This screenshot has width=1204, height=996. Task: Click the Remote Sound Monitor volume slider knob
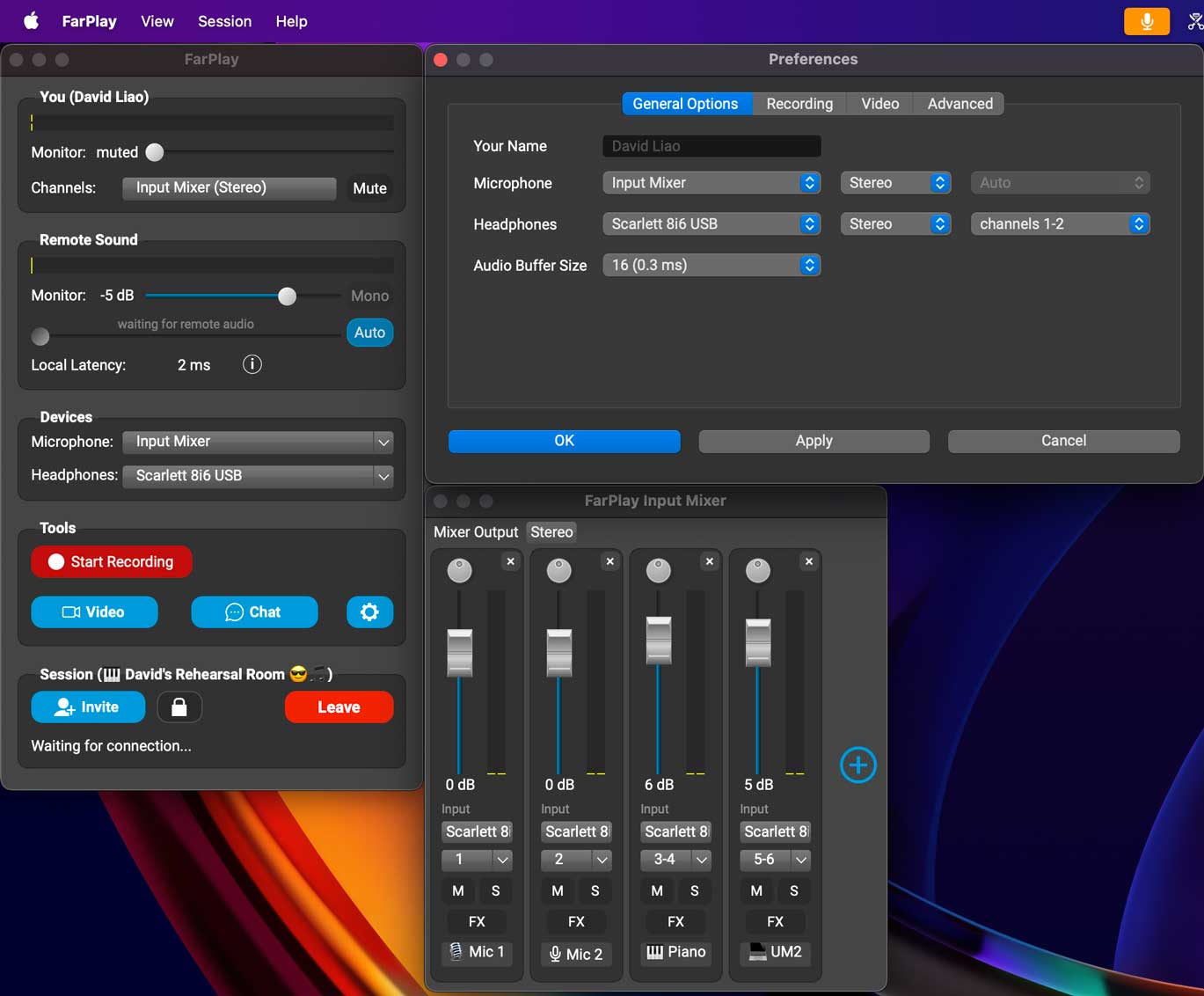[x=288, y=297]
